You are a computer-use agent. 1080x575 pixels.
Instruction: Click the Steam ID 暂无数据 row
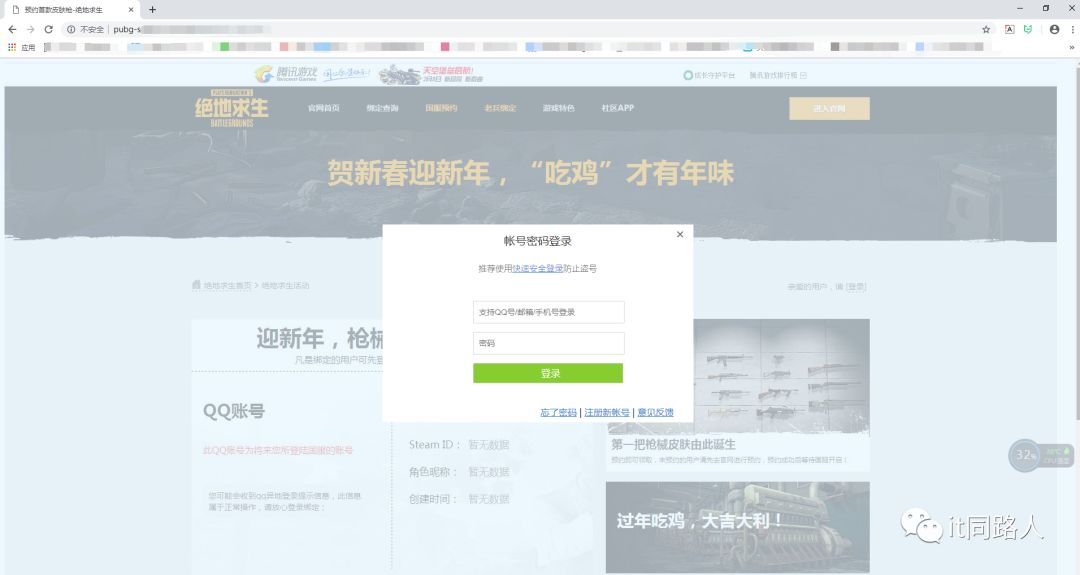459,445
